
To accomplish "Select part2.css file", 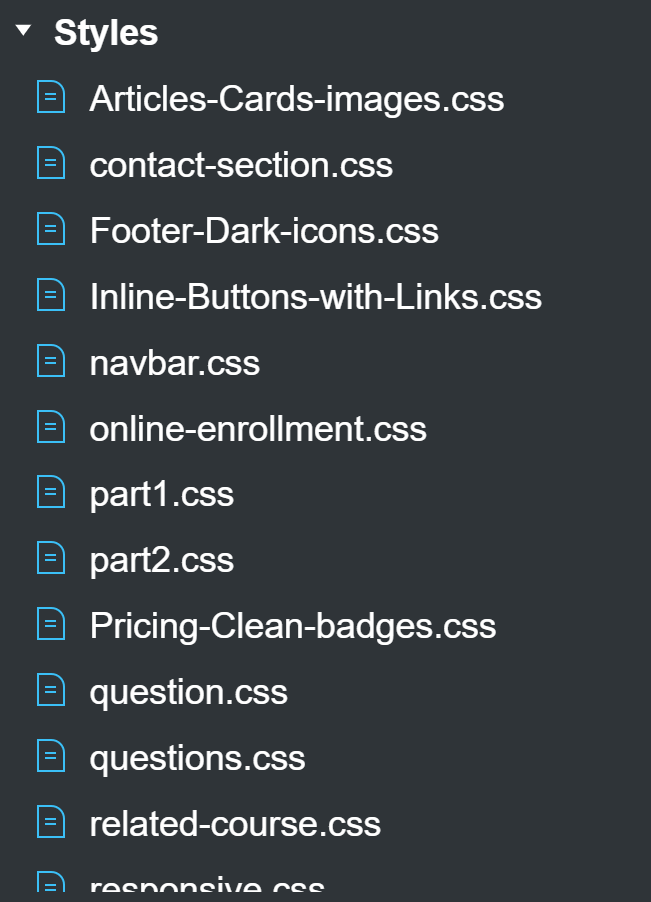I will coord(162,561).
